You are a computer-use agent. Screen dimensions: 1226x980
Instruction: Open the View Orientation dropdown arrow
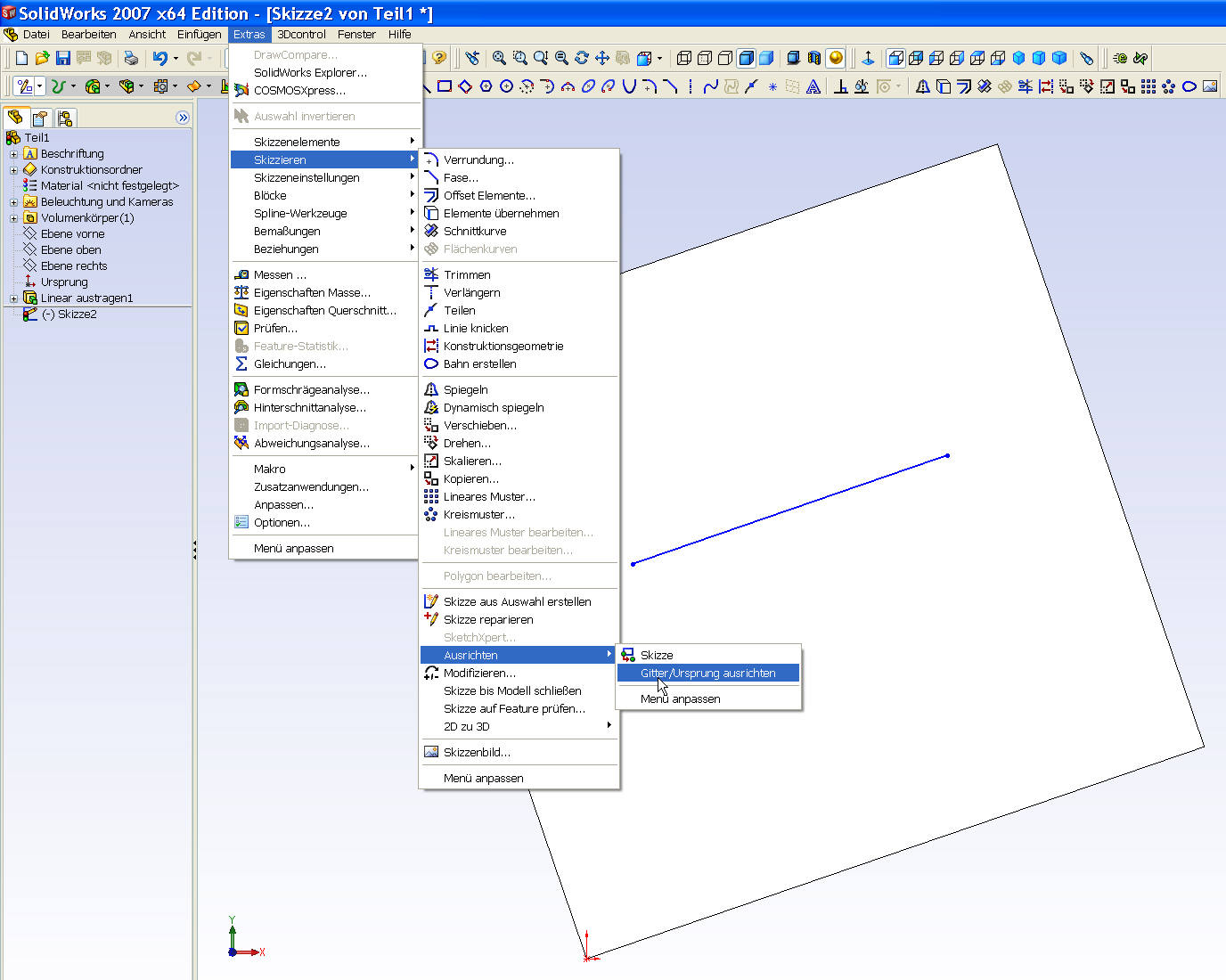pyautogui.click(x=659, y=59)
